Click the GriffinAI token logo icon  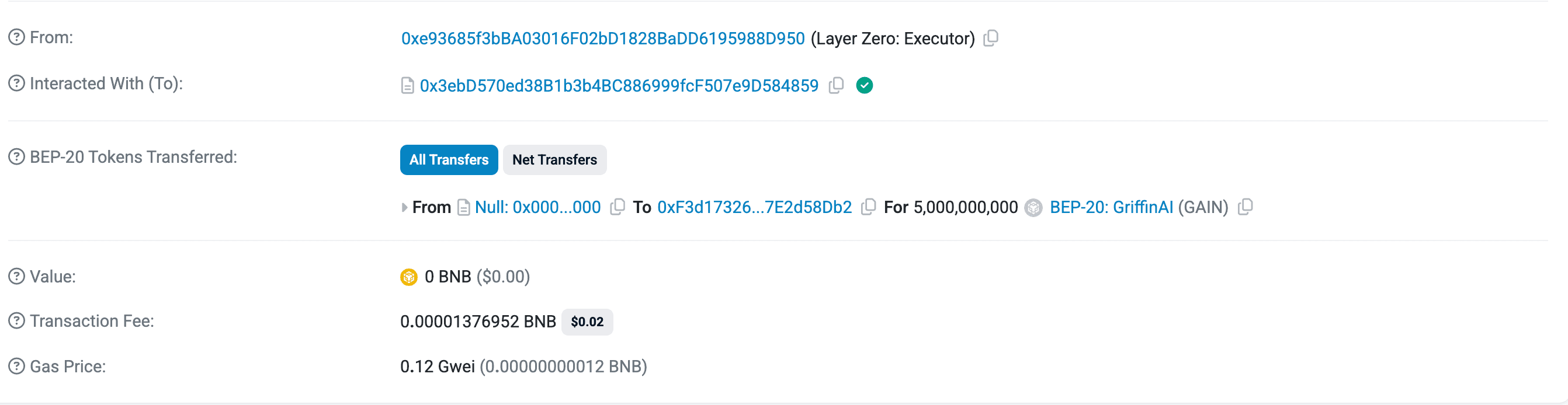[x=1033, y=207]
